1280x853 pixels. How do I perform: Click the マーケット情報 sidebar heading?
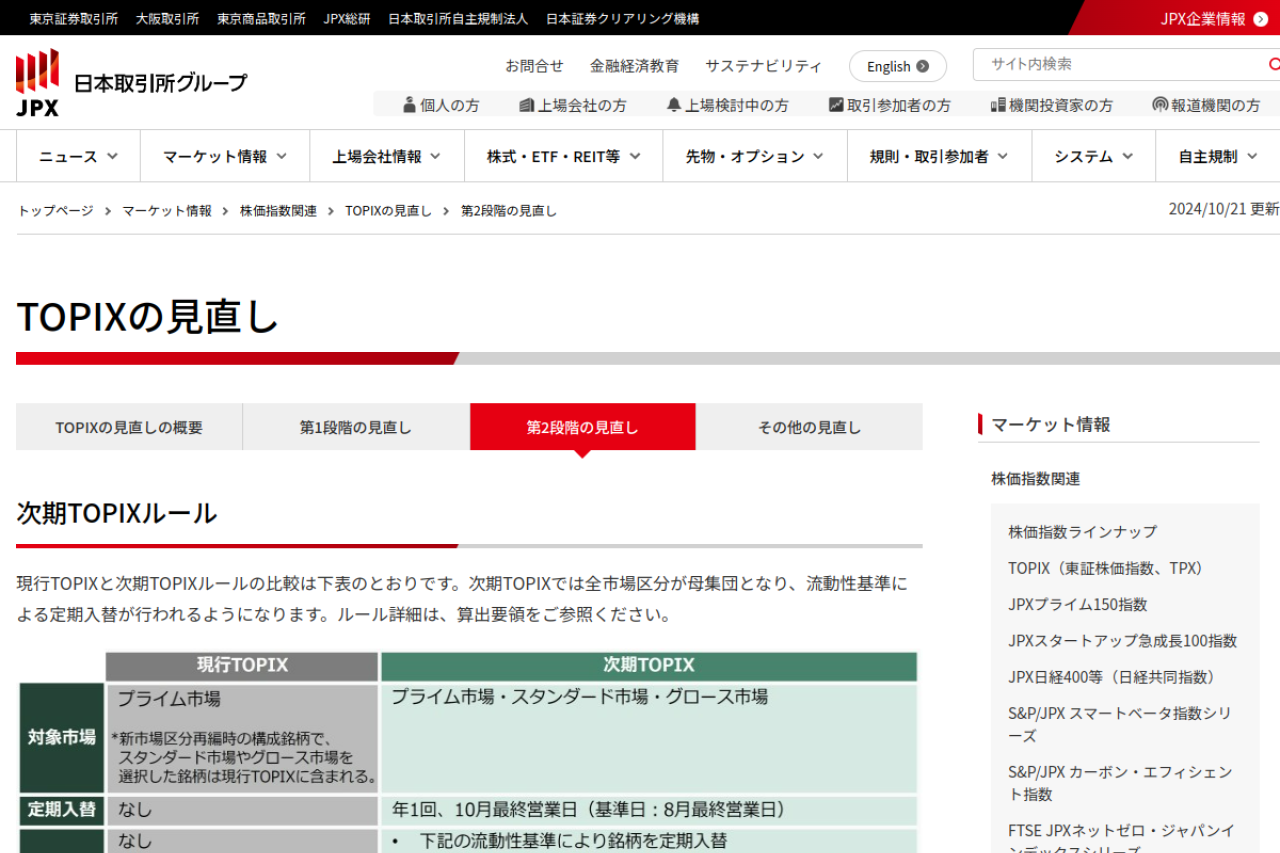(x=1051, y=424)
